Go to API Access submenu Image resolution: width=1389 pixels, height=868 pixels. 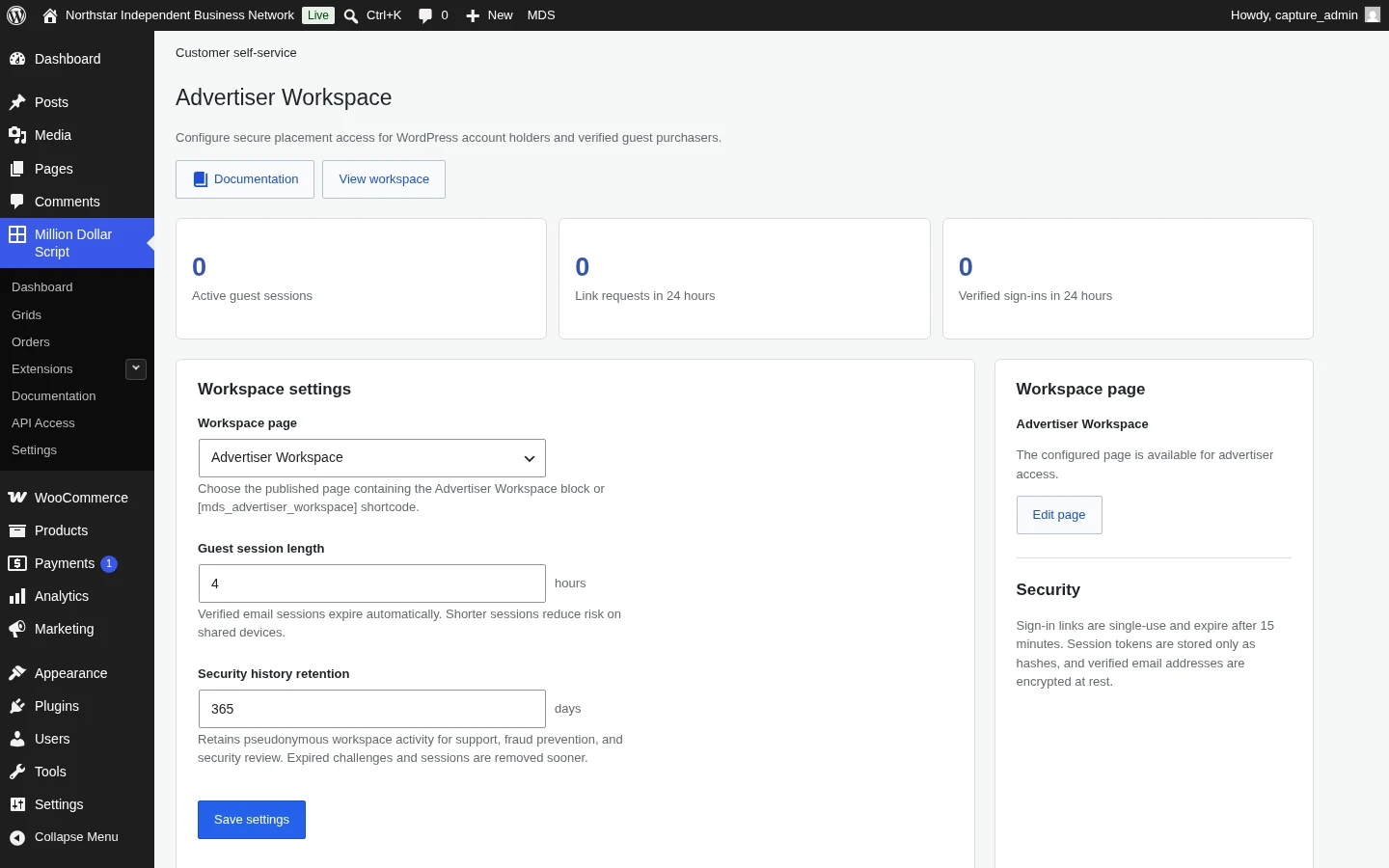43,423
